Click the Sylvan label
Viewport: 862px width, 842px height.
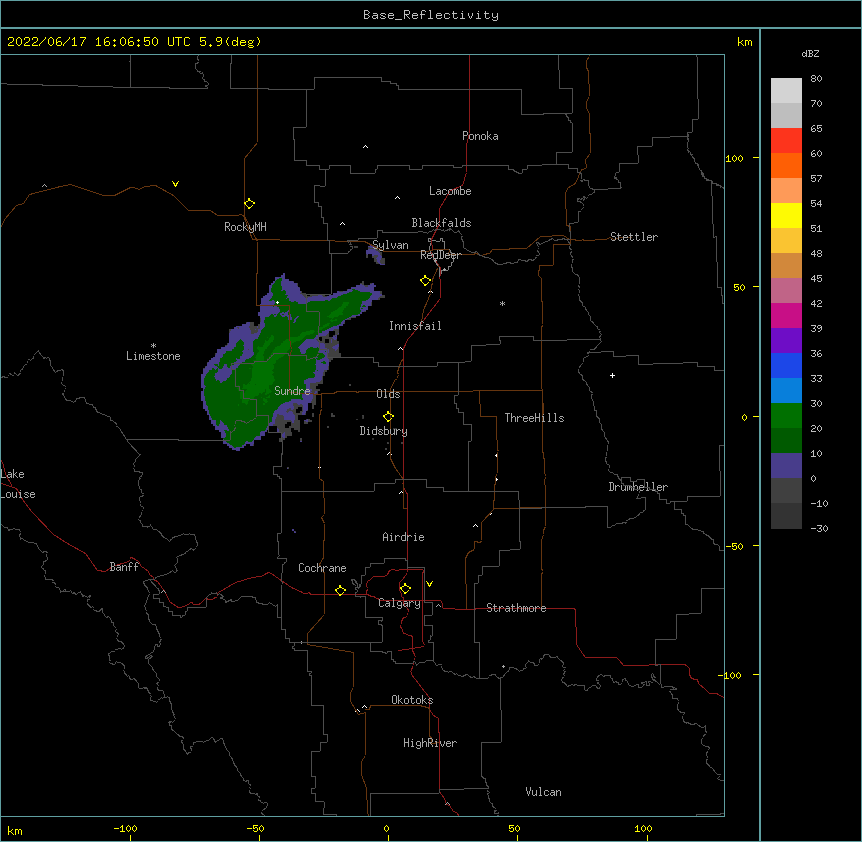point(390,245)
